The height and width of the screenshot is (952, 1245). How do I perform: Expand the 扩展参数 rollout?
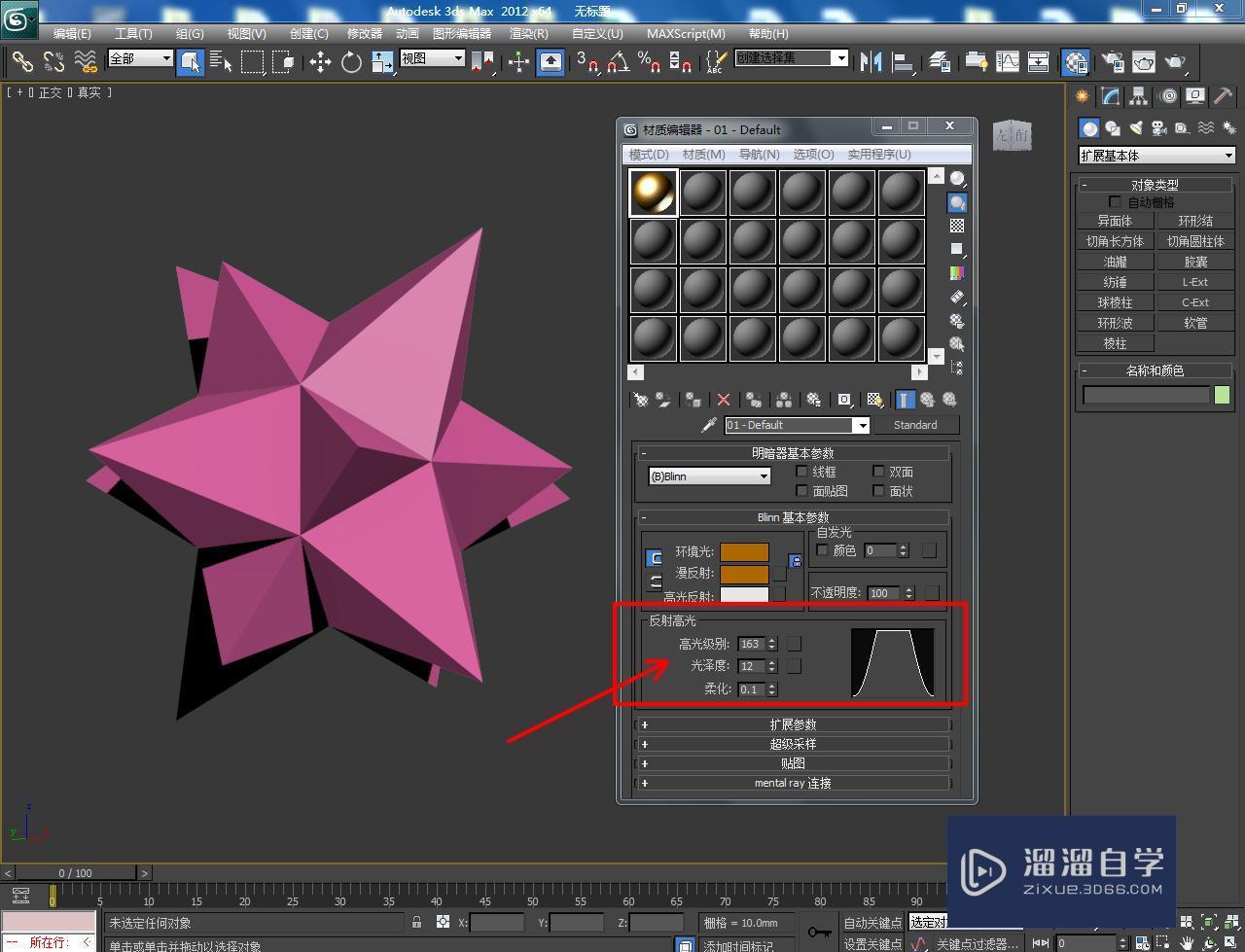[x=793, y=724]
